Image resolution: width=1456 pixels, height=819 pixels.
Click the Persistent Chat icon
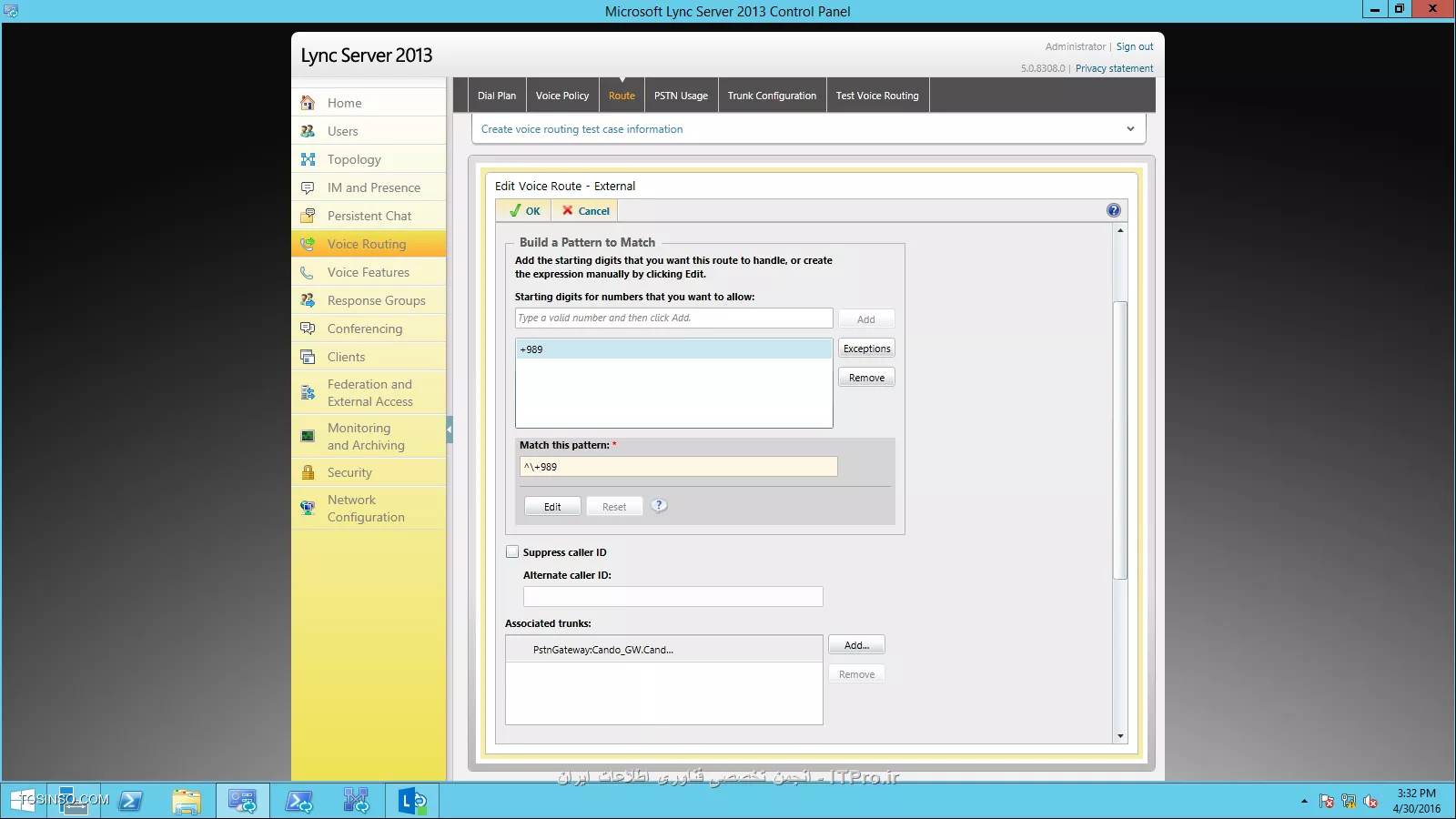pos(308,216)
